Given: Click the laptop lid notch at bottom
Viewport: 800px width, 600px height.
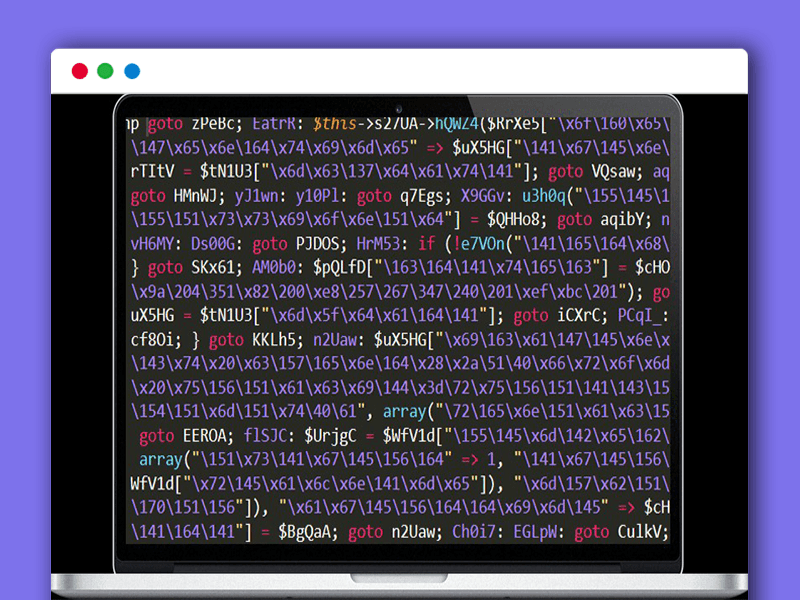Looking at the screenshot, I should (399, 578).
